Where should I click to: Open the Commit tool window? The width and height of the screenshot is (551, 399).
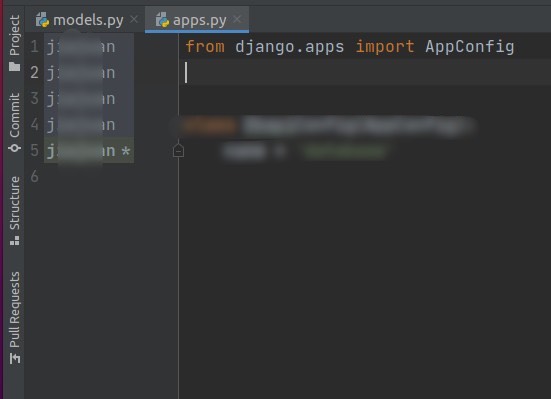14,122
